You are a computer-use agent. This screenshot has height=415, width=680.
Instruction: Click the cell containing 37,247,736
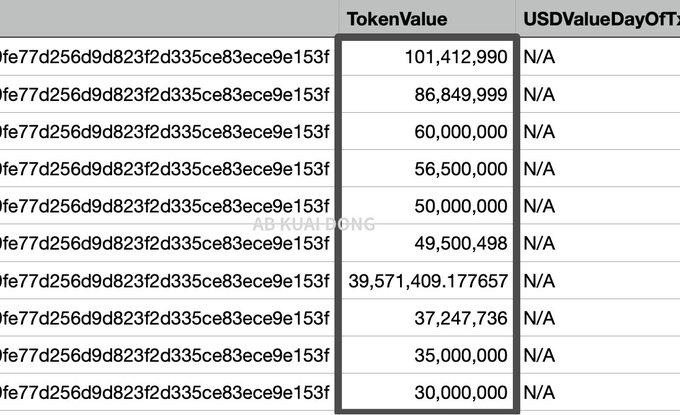(428, 319)
